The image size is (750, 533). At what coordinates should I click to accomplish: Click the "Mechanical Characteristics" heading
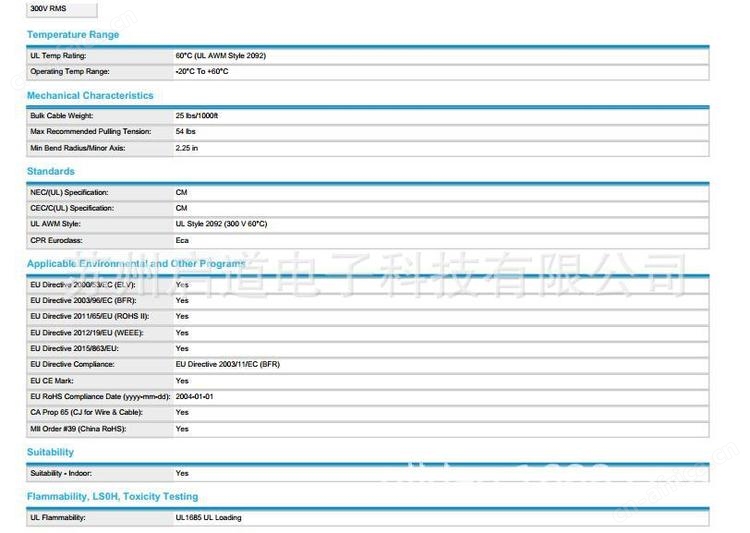90,95
